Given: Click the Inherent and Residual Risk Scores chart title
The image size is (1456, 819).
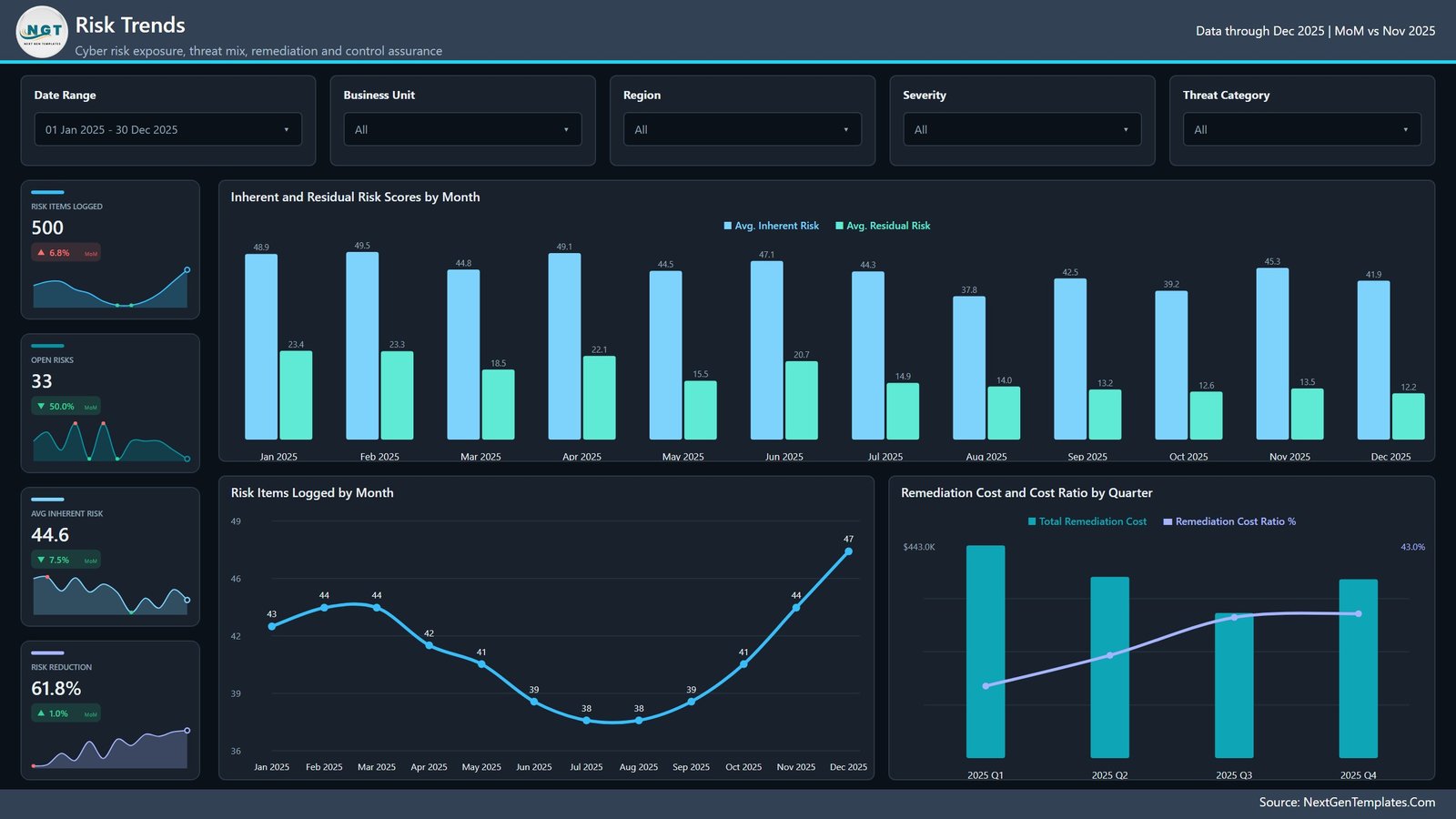Looking at the screenshot, I should pos(355,197).
